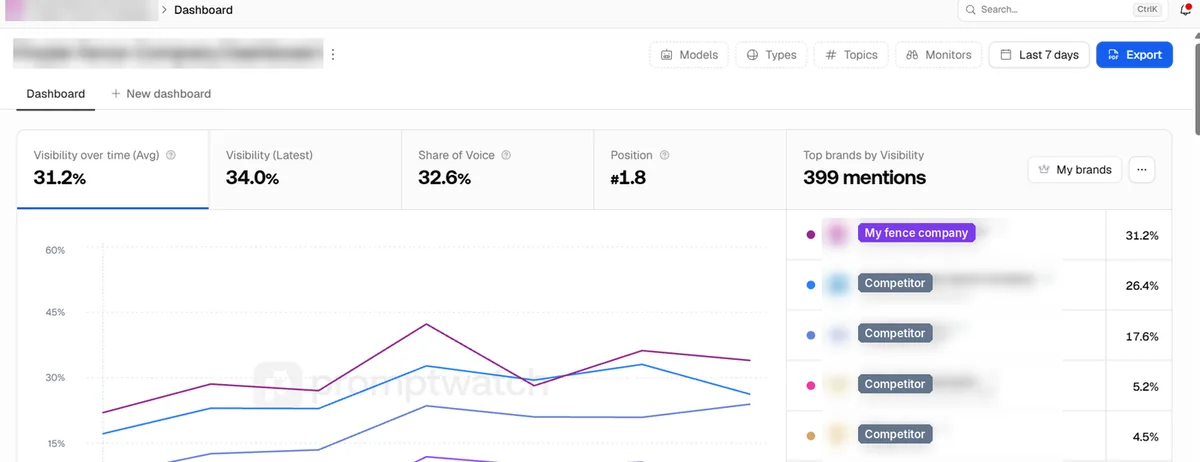Click the info icon beside Visibility over time
Screen dimensions: 1200x462
171,155
